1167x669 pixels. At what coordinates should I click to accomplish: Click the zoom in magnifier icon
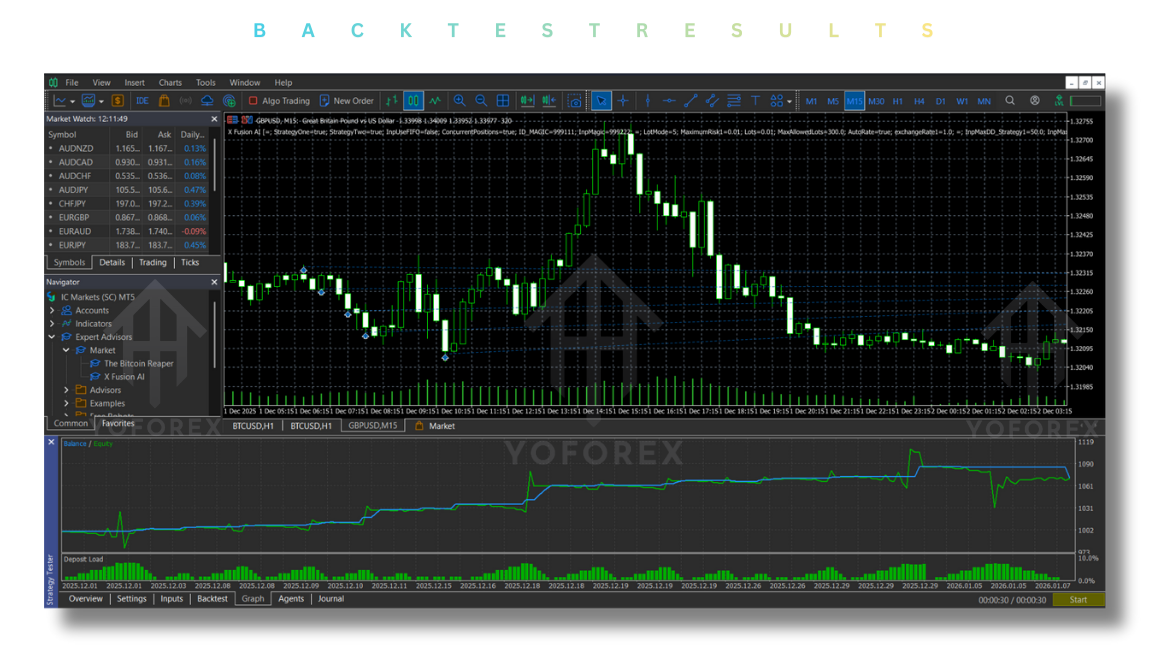tap(459, 101)
